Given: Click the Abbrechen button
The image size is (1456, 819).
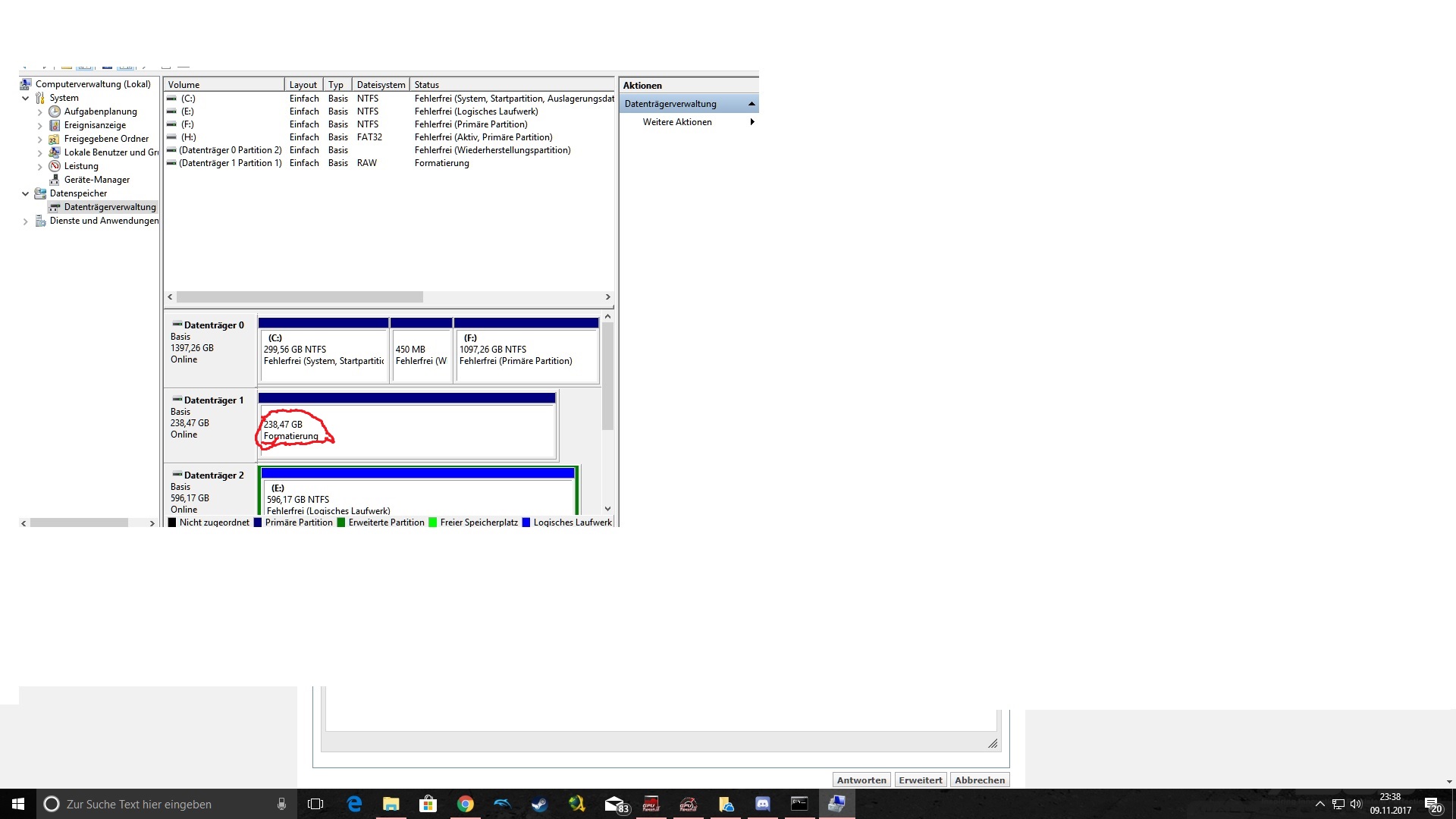Looking at the screenshot, I should click(979, 780).
